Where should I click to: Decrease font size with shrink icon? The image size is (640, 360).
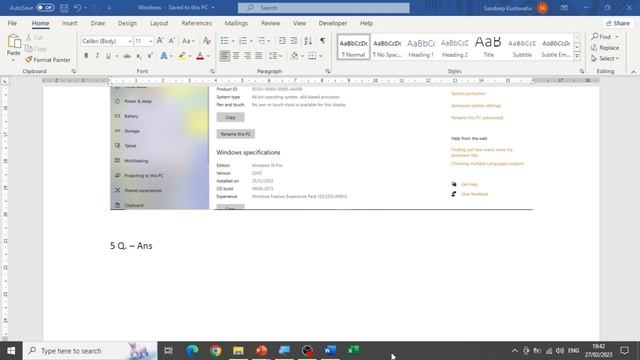click(171, 41)
